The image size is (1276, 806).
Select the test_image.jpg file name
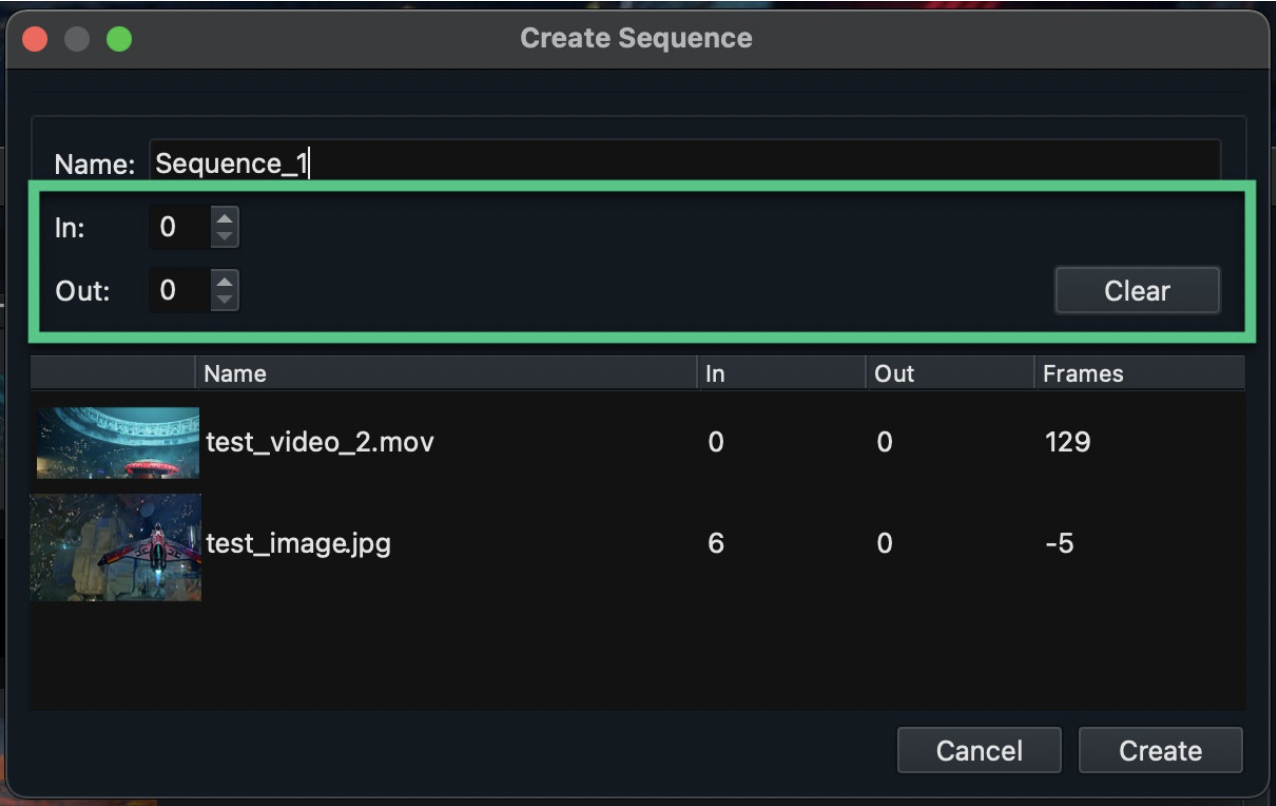(298, 544)
